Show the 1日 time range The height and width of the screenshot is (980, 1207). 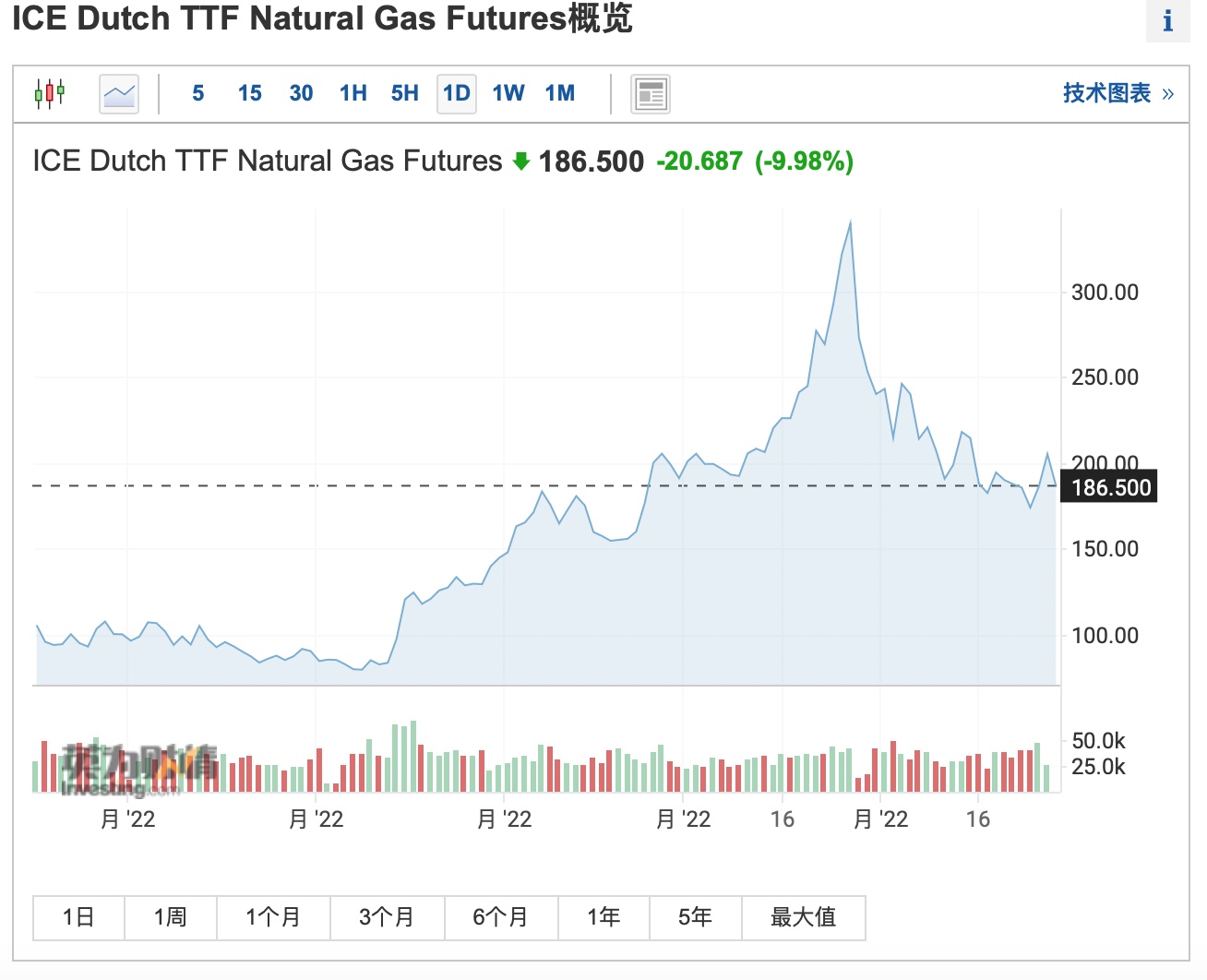78,917
